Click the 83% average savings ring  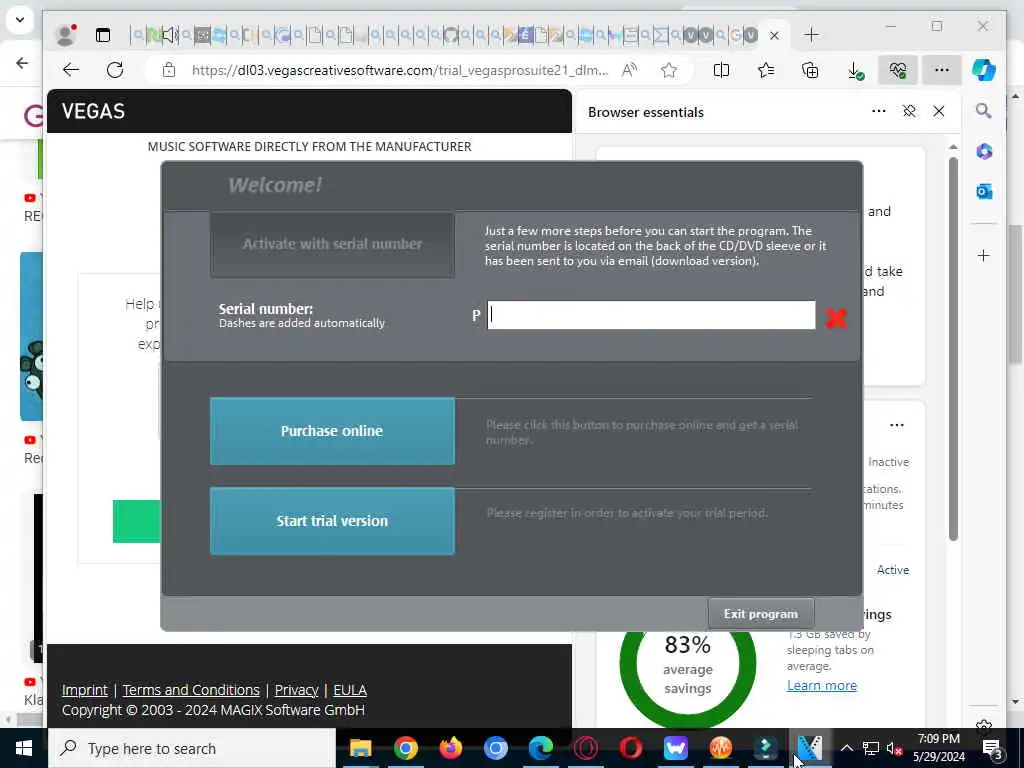(x=687, y=665)
